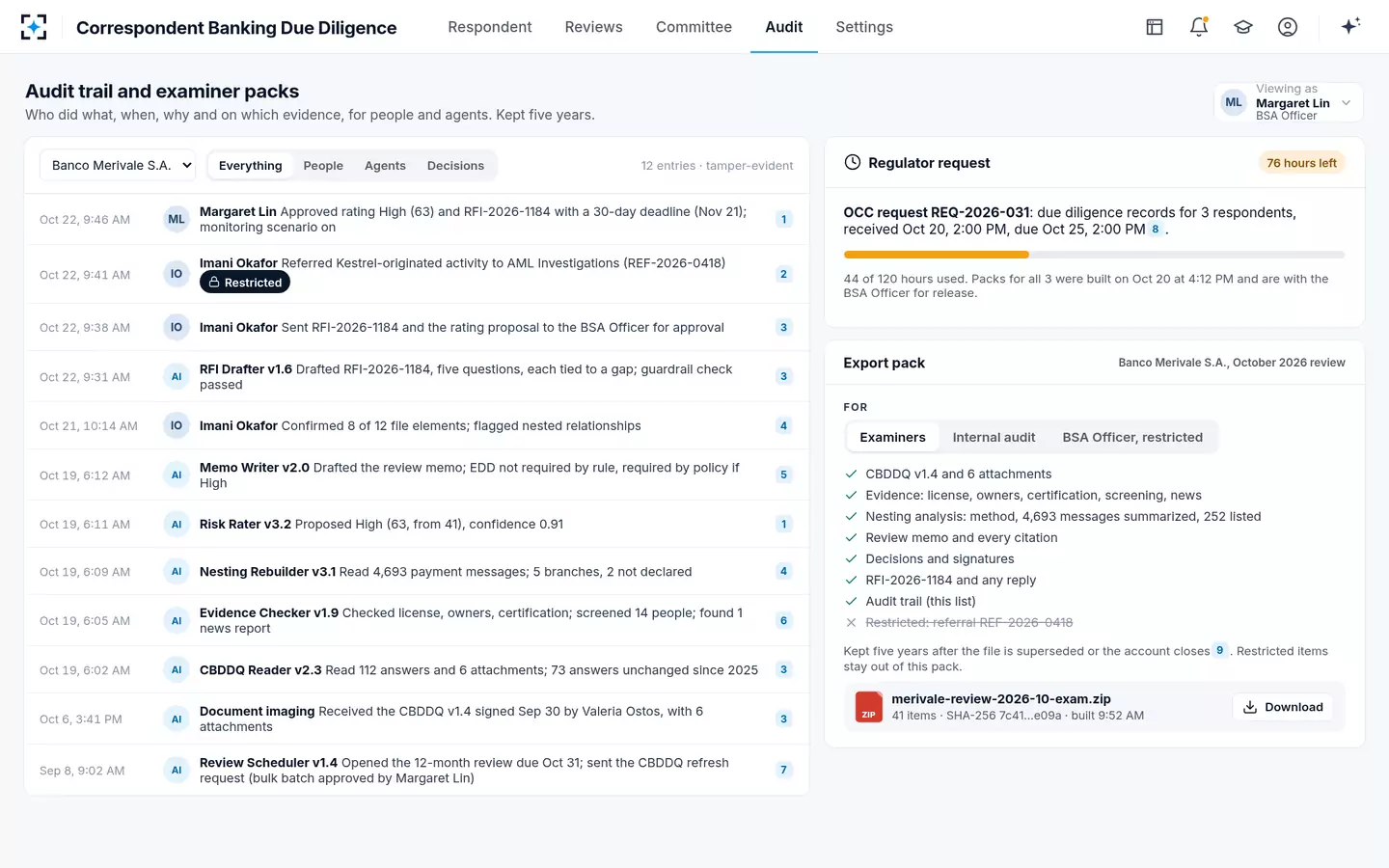Open the Committee tab
This screenshot has width=1389, height=868.
[694, 27]
